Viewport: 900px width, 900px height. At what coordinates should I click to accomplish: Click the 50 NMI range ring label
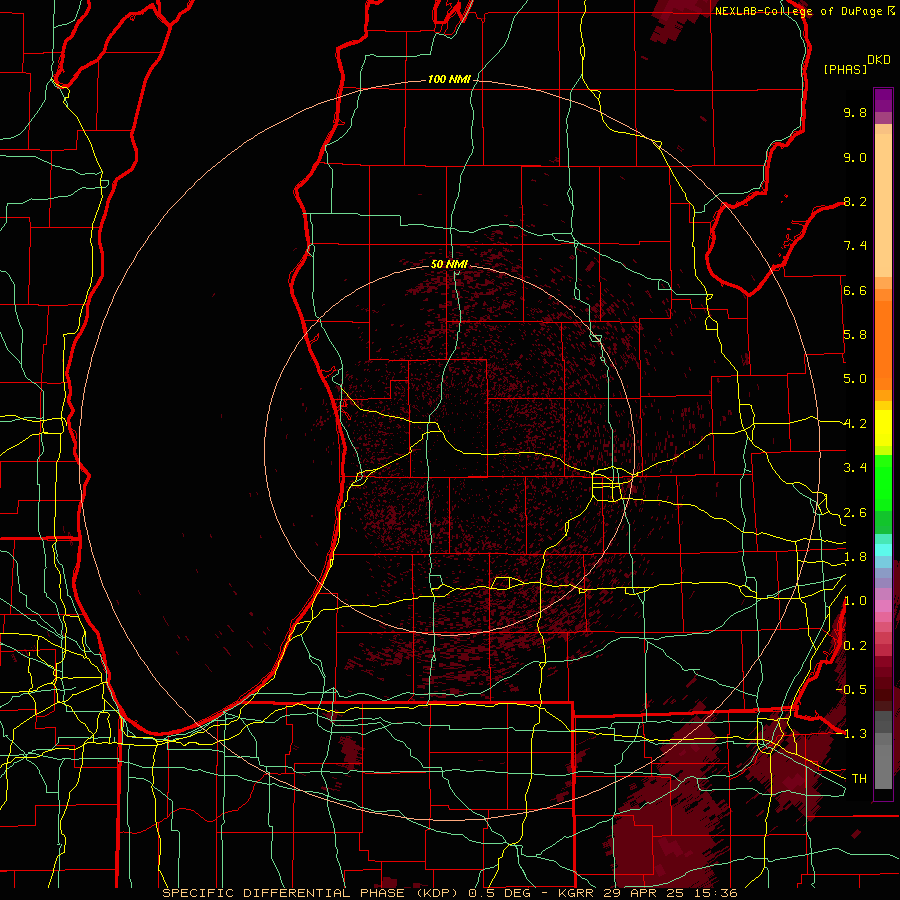(449, 264)
